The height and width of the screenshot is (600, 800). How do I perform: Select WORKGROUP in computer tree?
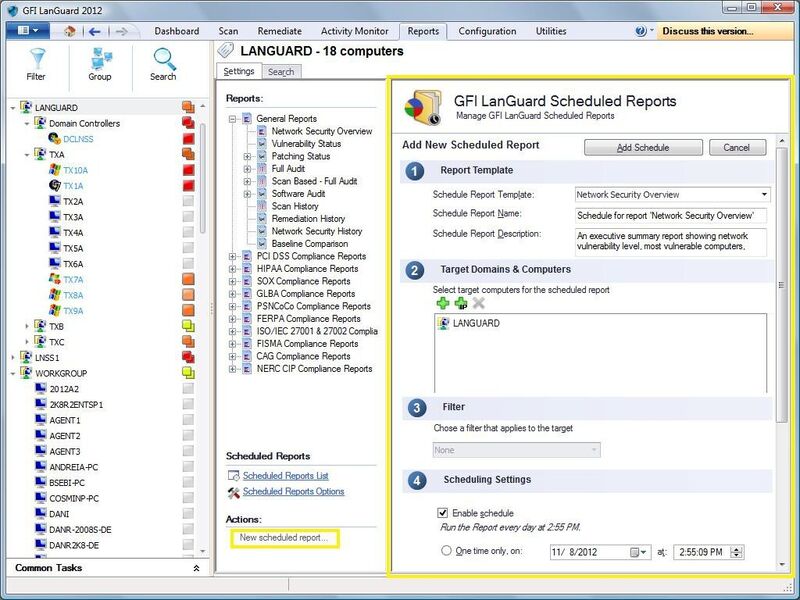tap(61, 373)
